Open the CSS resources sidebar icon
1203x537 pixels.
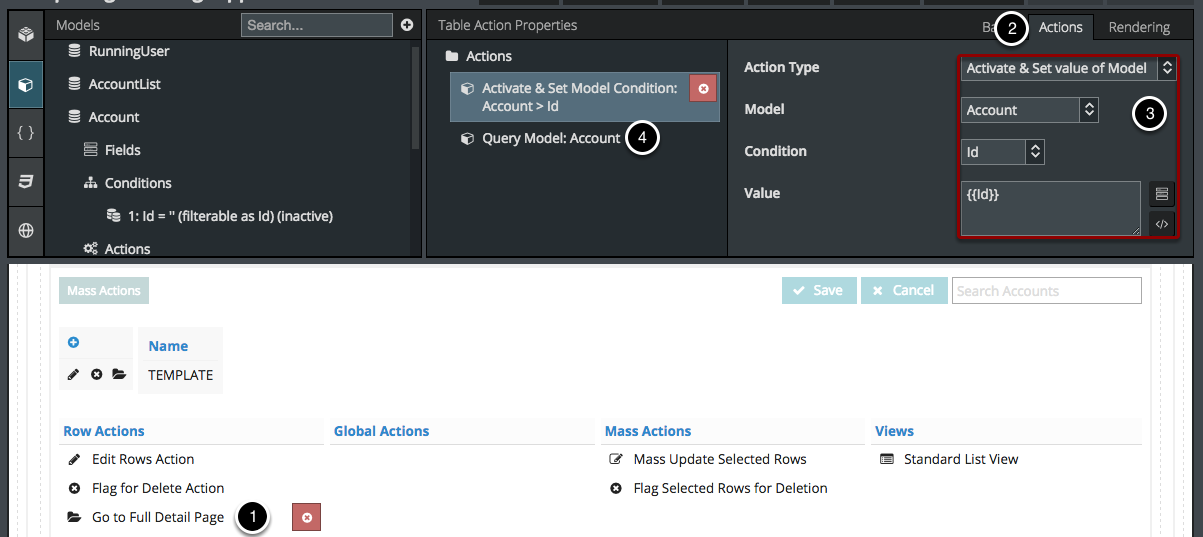(x=26, y=181)
